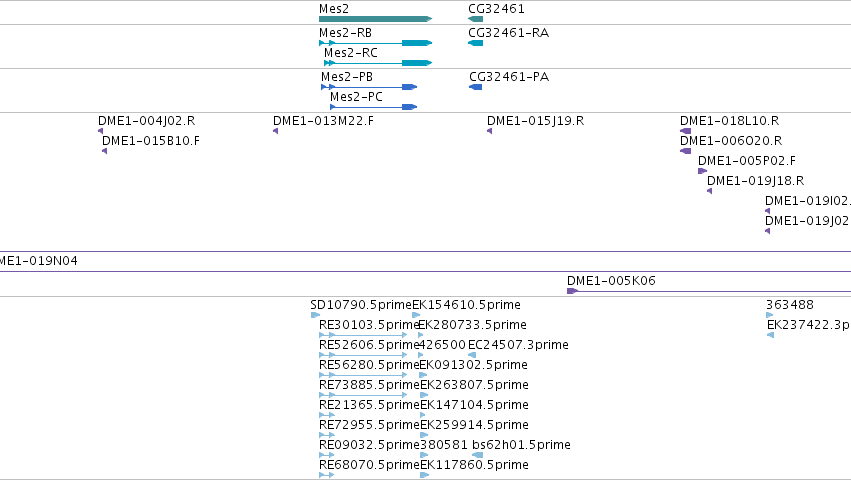The image size is (851, 480).
Task: Click the Mes2-PB protein feature
Action: [369, 87]
